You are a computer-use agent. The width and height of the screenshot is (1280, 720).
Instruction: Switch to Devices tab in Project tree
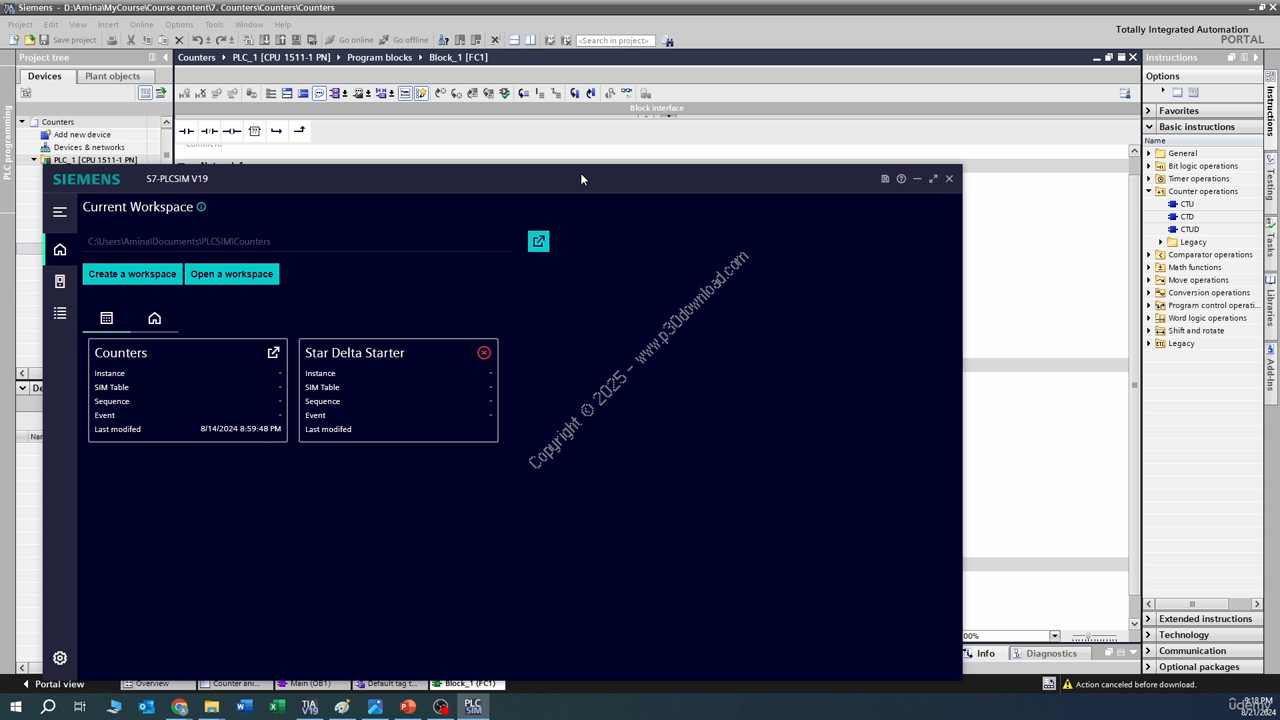coord(44,76)
